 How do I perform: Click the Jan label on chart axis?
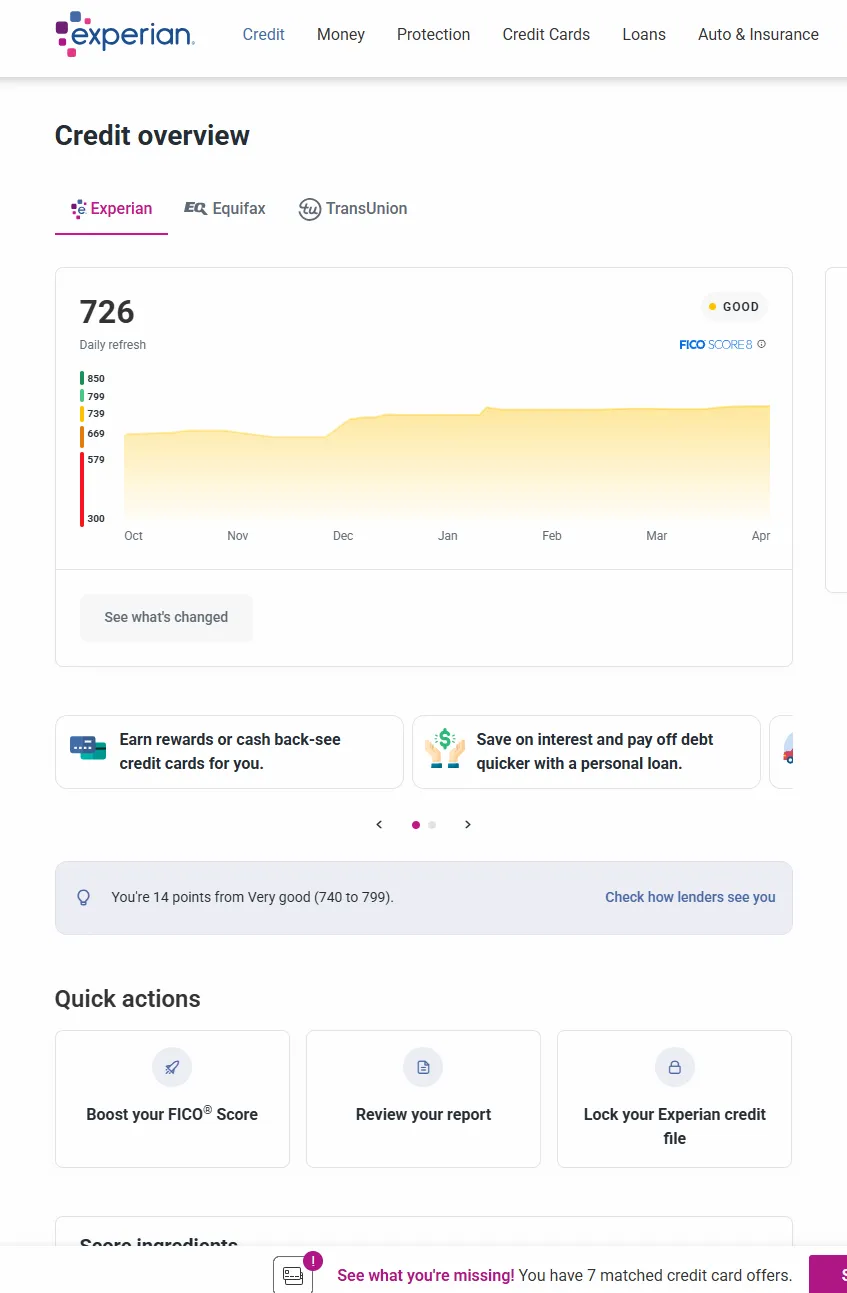click(x=448, y=536)
